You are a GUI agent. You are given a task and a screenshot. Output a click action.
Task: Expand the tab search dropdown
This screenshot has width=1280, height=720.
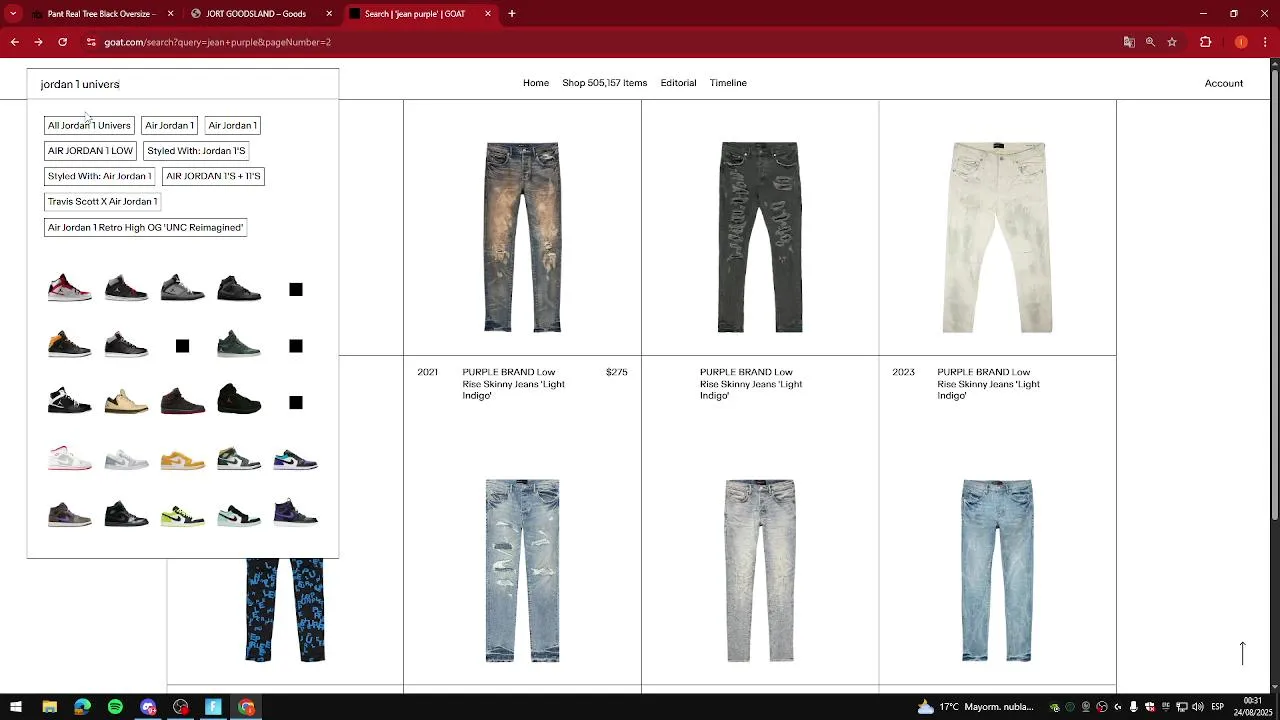[x=13, y=14]
